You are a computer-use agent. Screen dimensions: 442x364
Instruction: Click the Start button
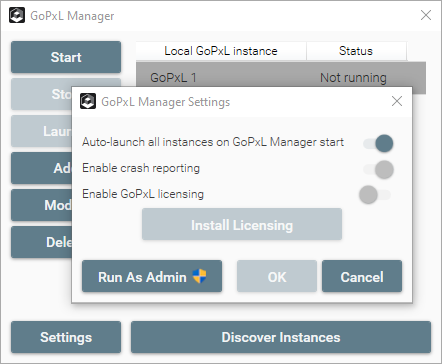(x=66, y=57)
